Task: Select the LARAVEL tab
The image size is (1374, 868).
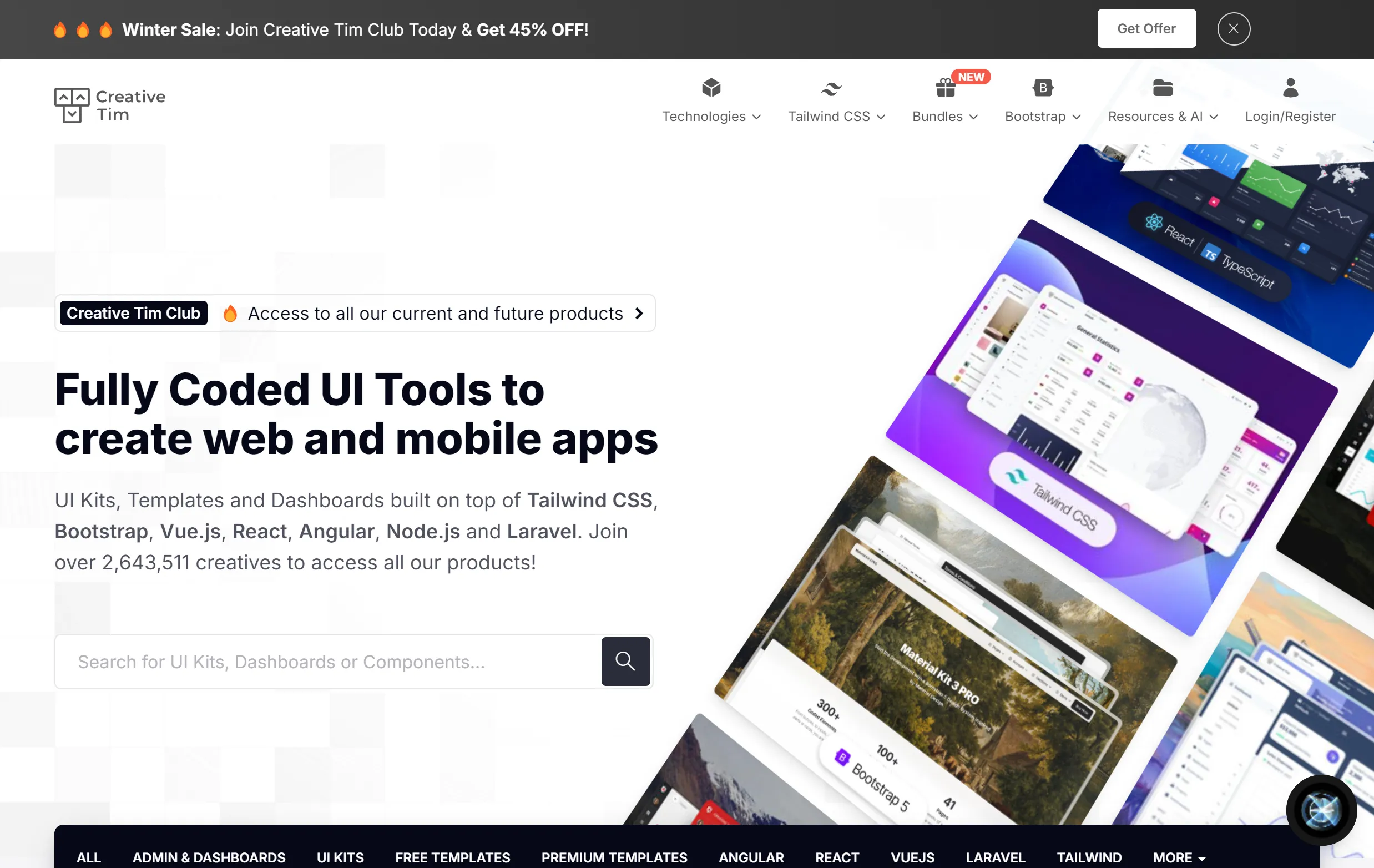Action: [995, 857]
